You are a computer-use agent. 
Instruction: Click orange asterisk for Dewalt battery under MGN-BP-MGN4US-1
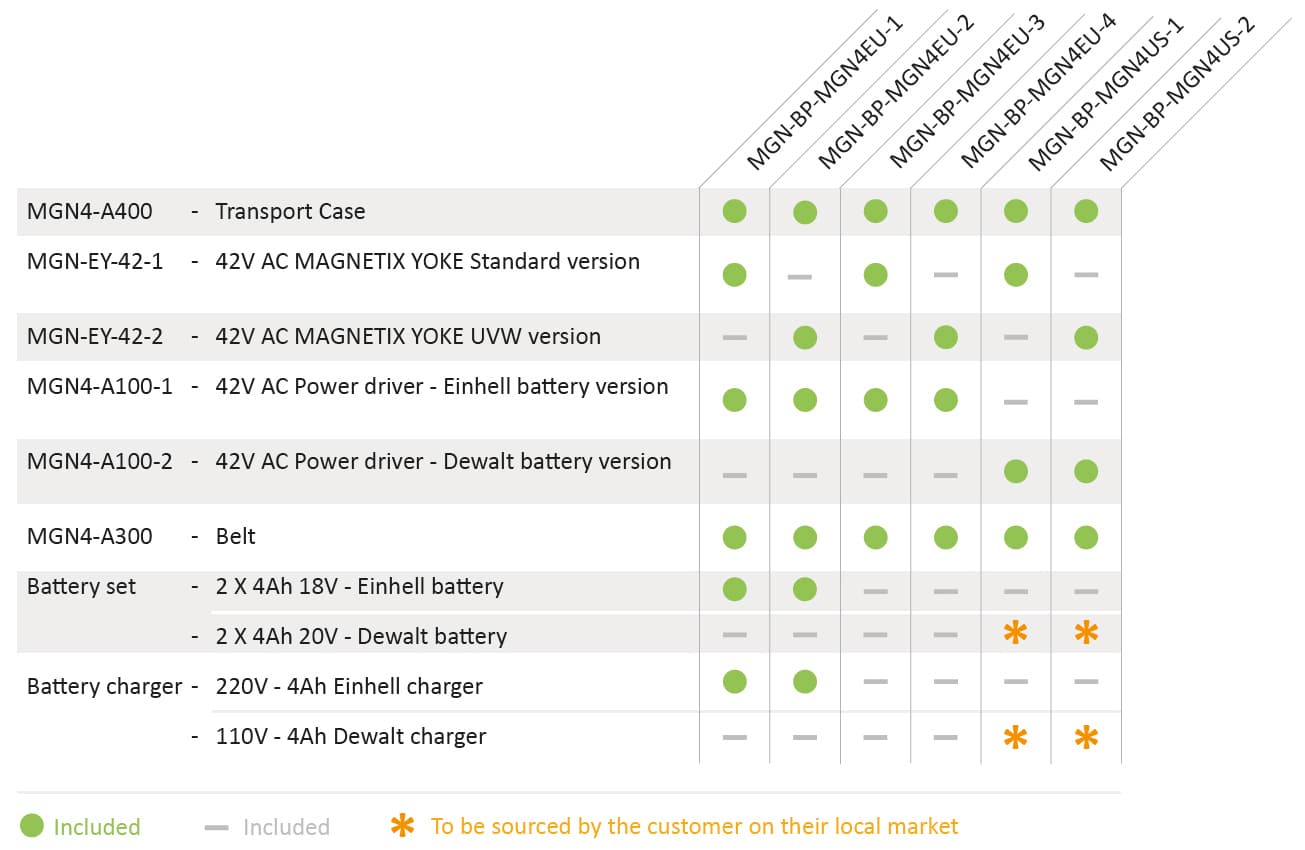tap(1015, 632)
